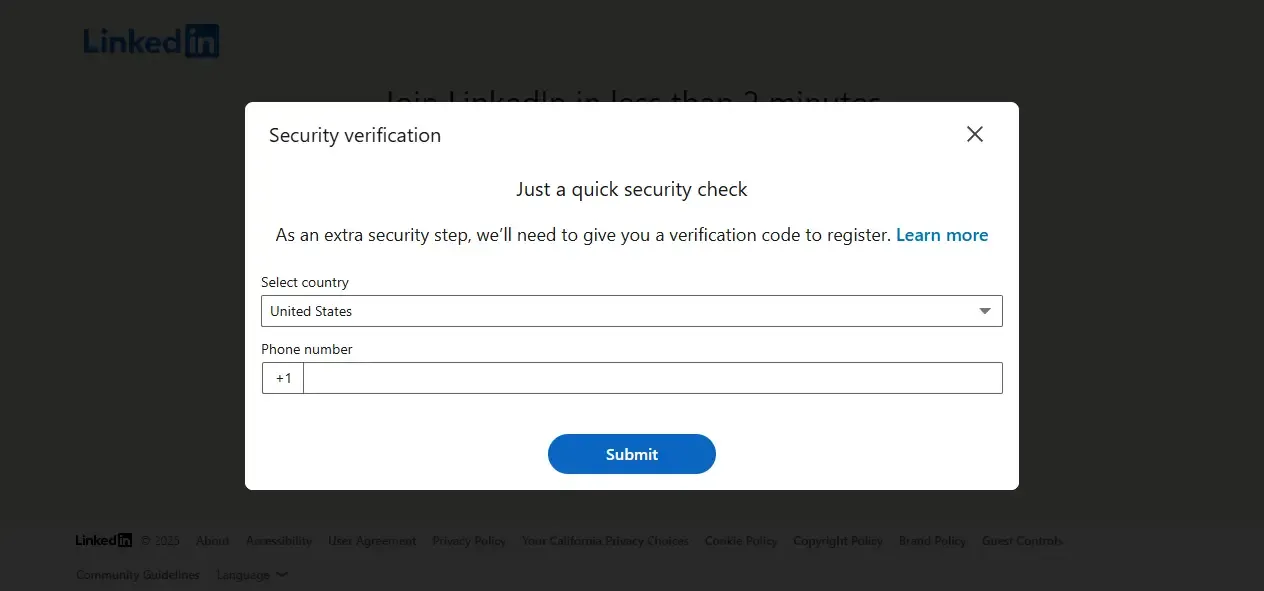Viewport: 1264px width, 591px height.
Task: Open the Learn more link
Action: (942, 235)
